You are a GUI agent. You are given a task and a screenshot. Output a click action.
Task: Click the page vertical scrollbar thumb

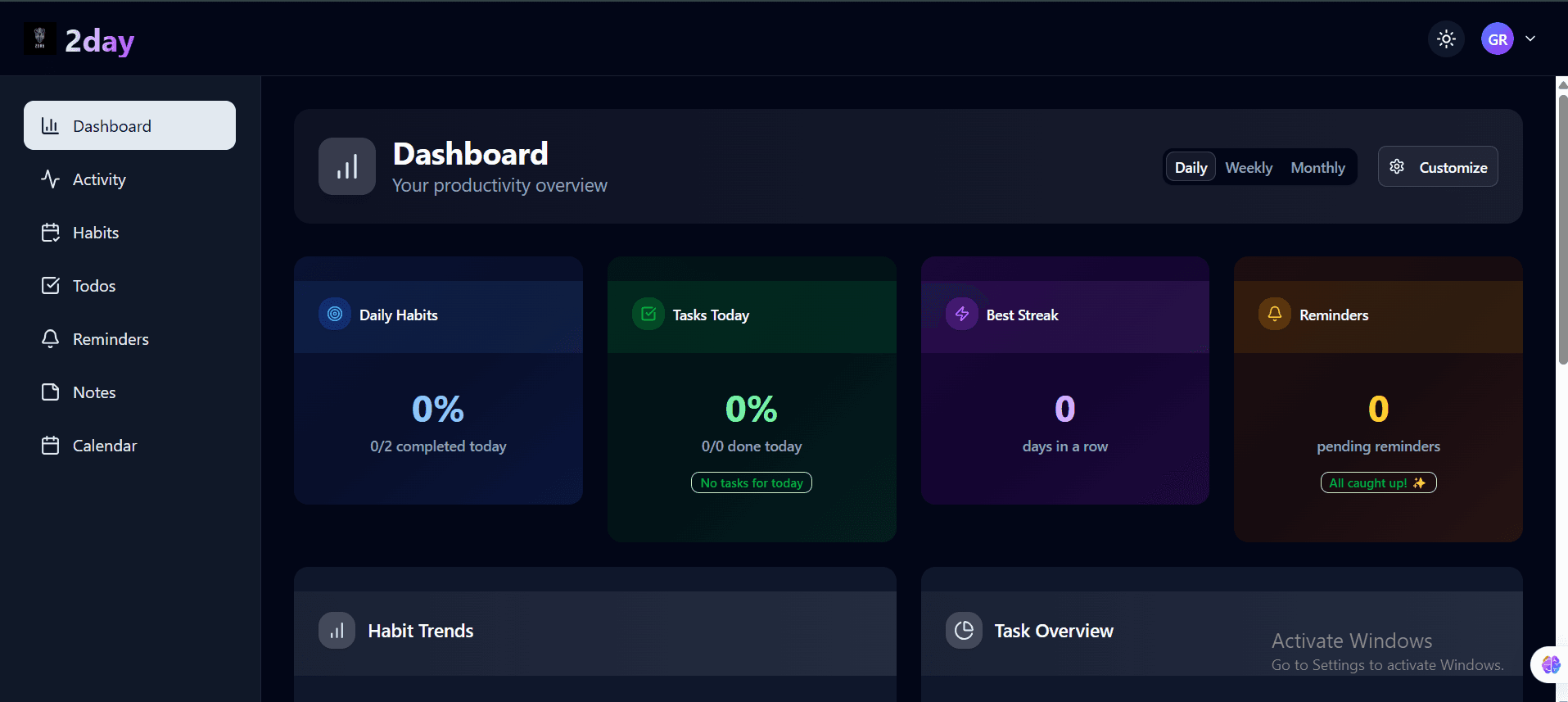coord(1562,229)
